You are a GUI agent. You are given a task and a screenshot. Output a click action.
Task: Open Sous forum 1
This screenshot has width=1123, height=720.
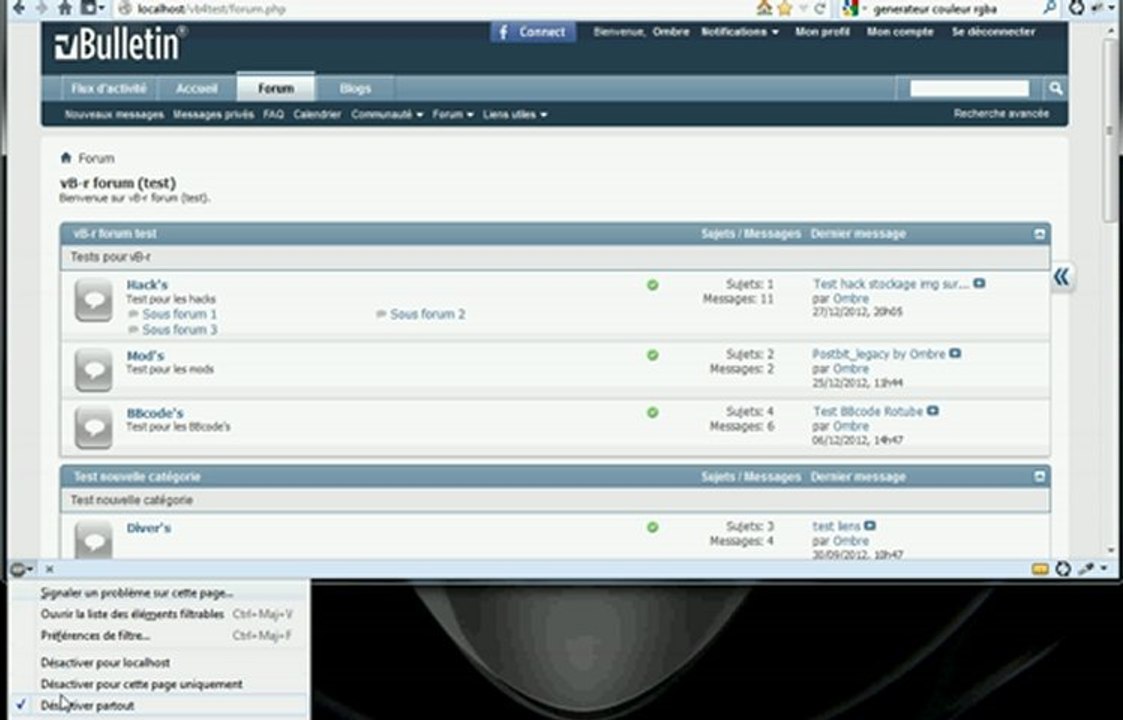pos(179,315)
